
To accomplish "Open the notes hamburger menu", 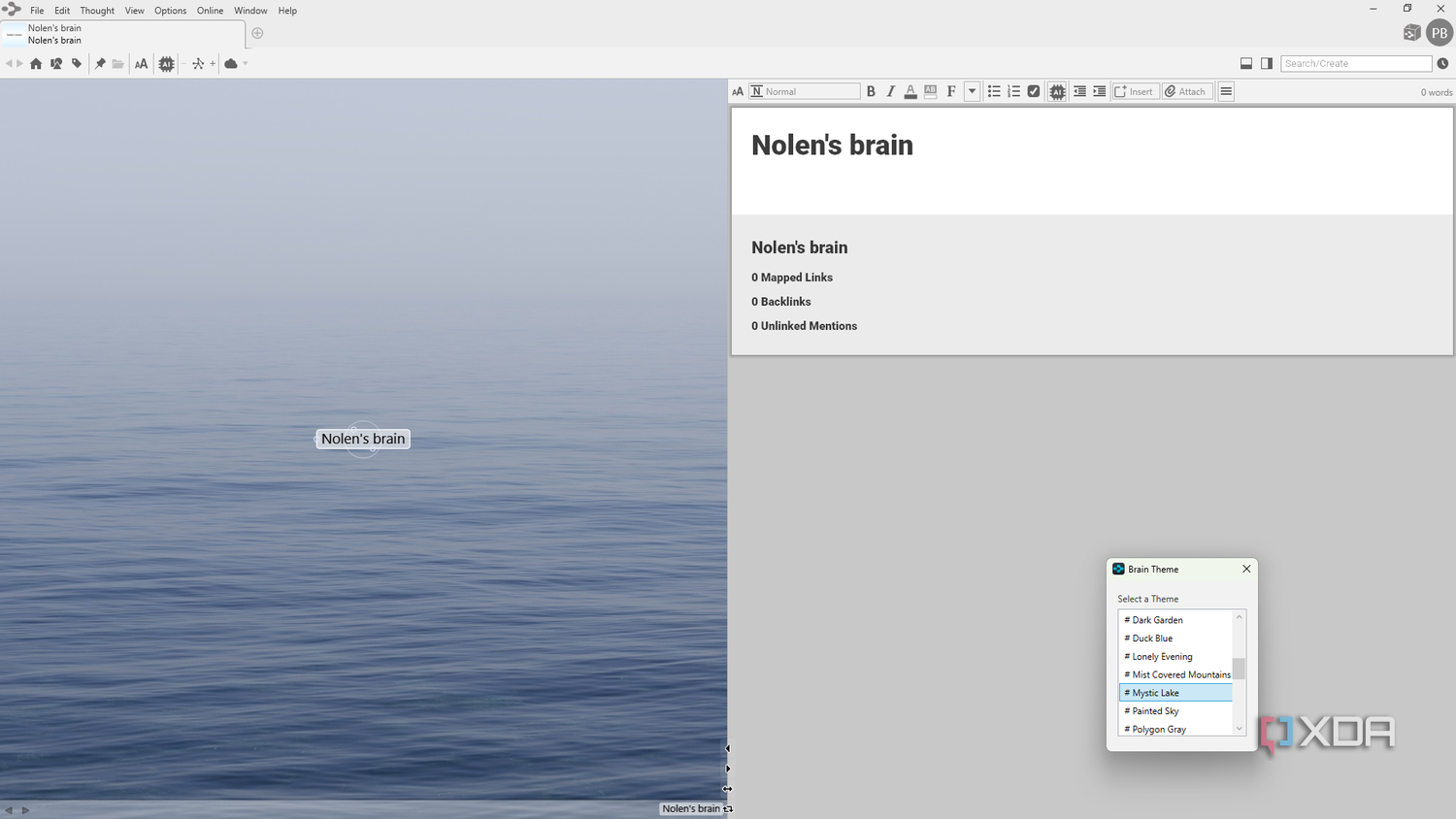I will 1226,91.
